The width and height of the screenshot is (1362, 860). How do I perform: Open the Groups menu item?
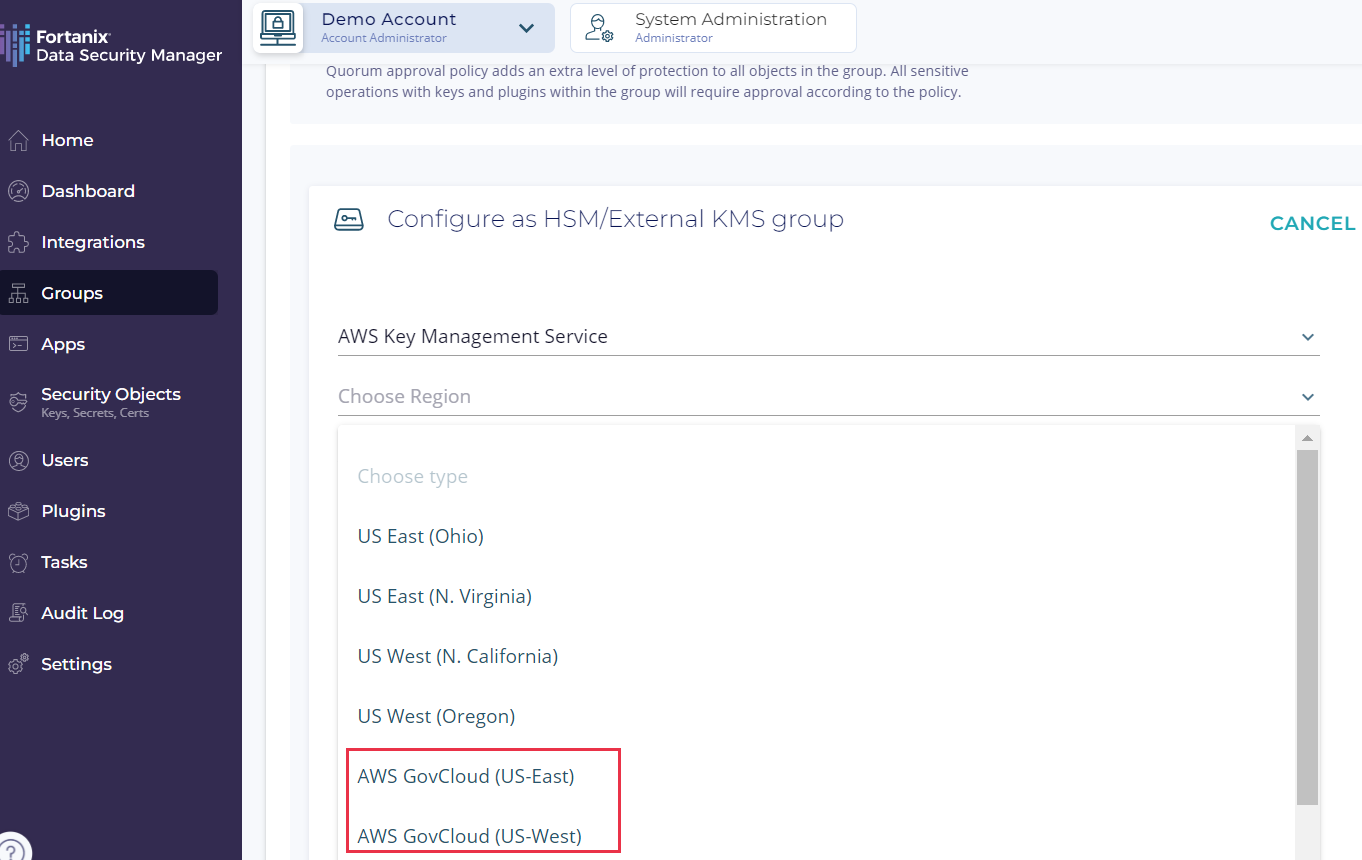pyautogui.click(x=72, y=294)
